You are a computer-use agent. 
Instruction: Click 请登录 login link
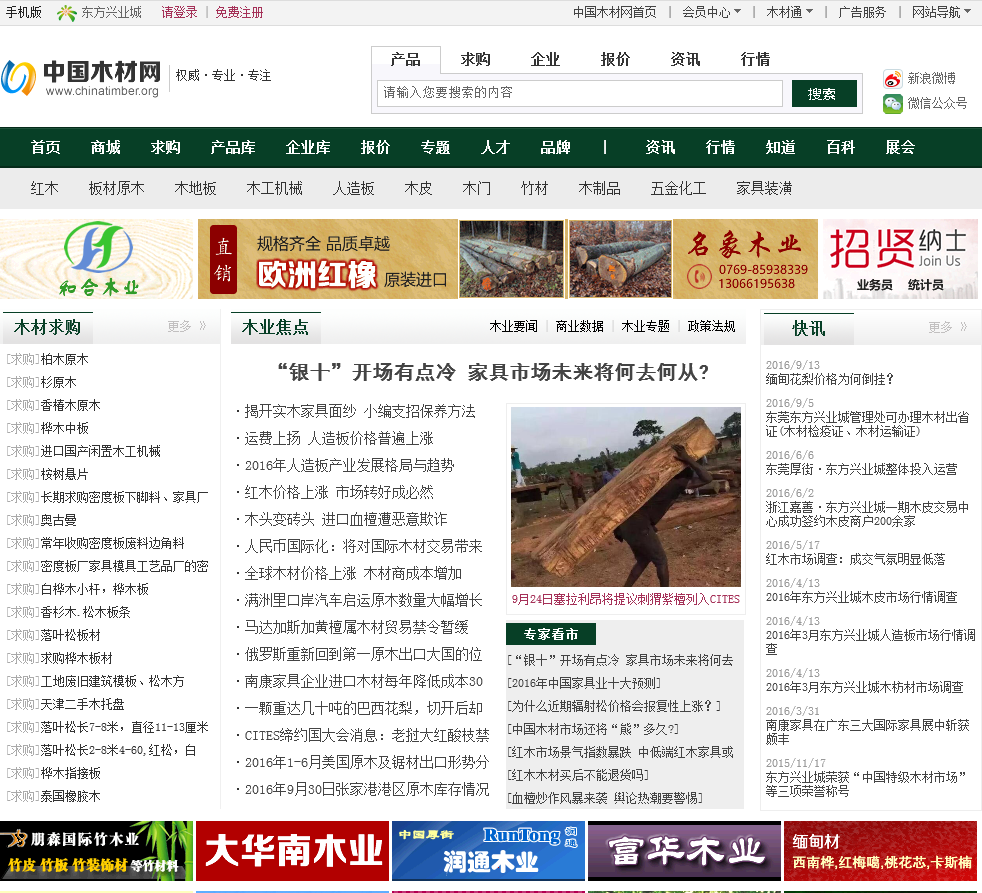tap(179, 12)
